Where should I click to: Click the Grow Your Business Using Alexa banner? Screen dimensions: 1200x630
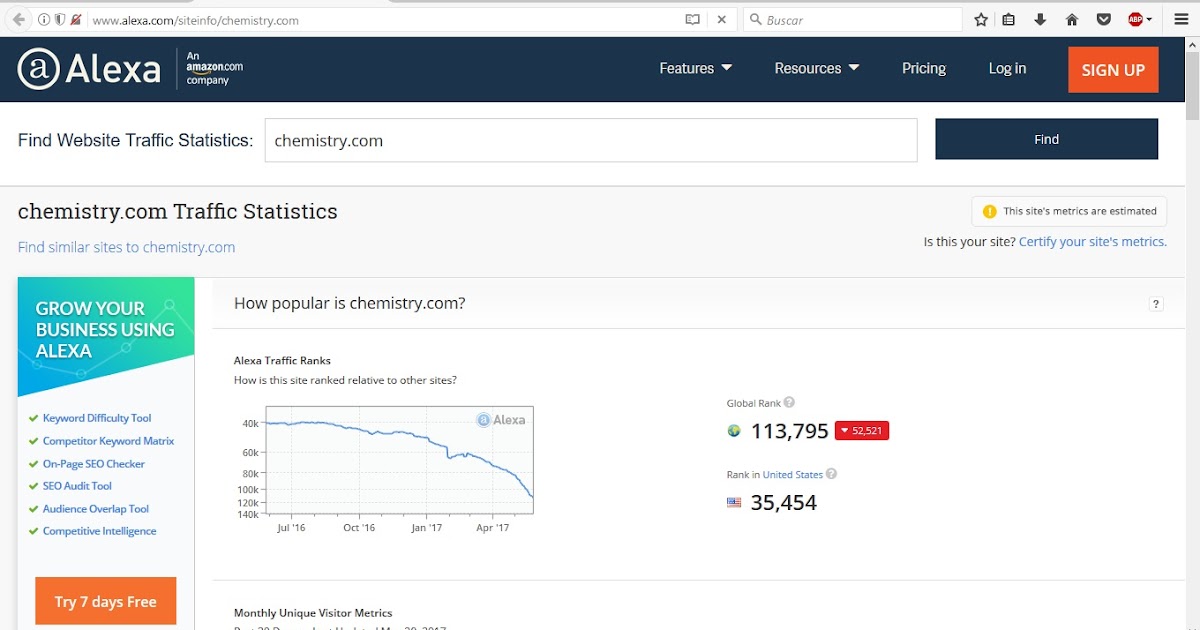(x=106, y=337)
